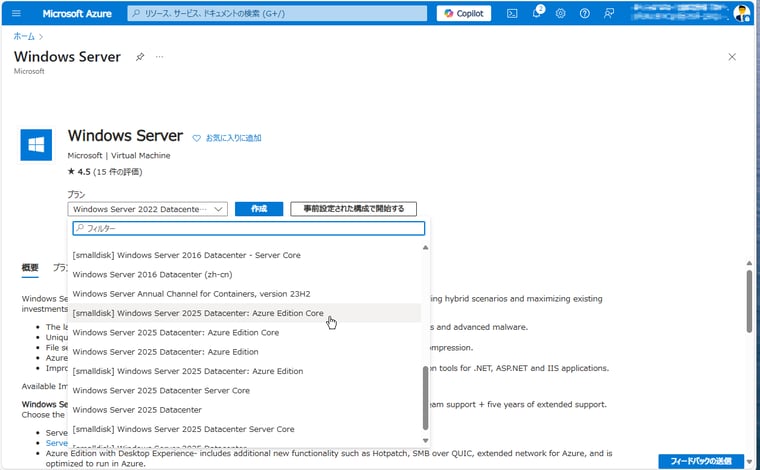Click the お気に入りに追加 link

pyautogui.click(x=234, y=138)
